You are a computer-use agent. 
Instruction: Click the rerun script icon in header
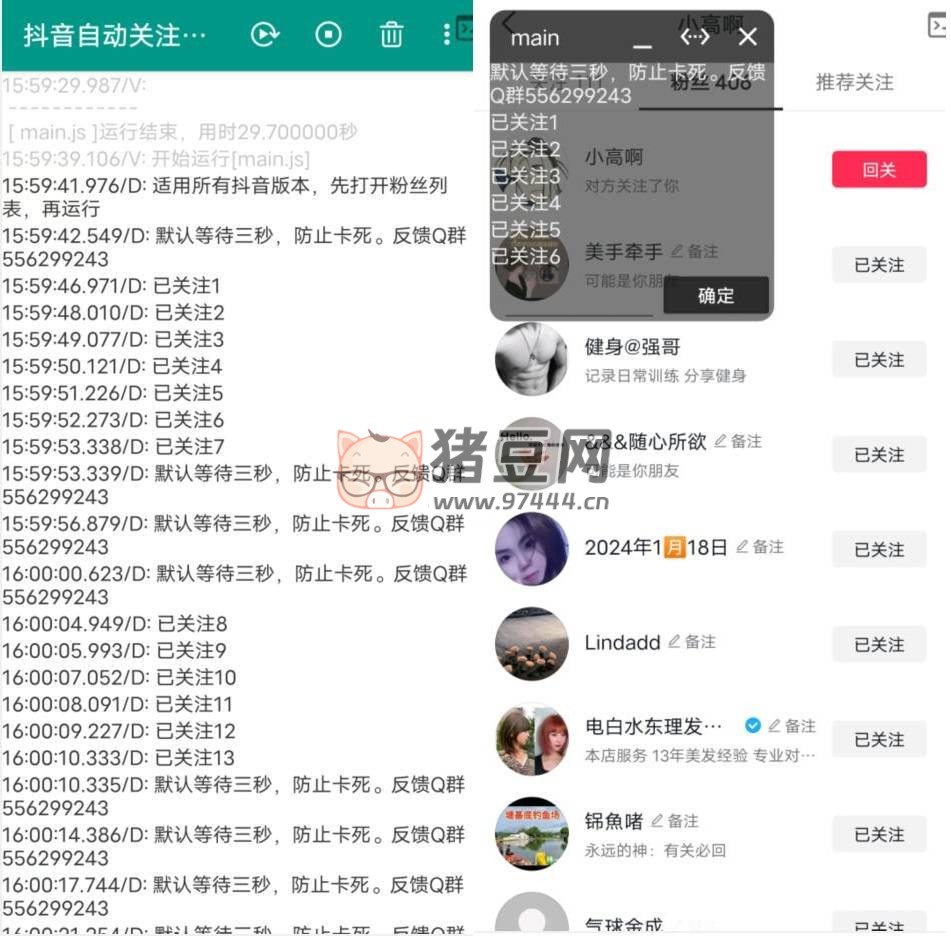pyautogui.click(x=265, y=35)
